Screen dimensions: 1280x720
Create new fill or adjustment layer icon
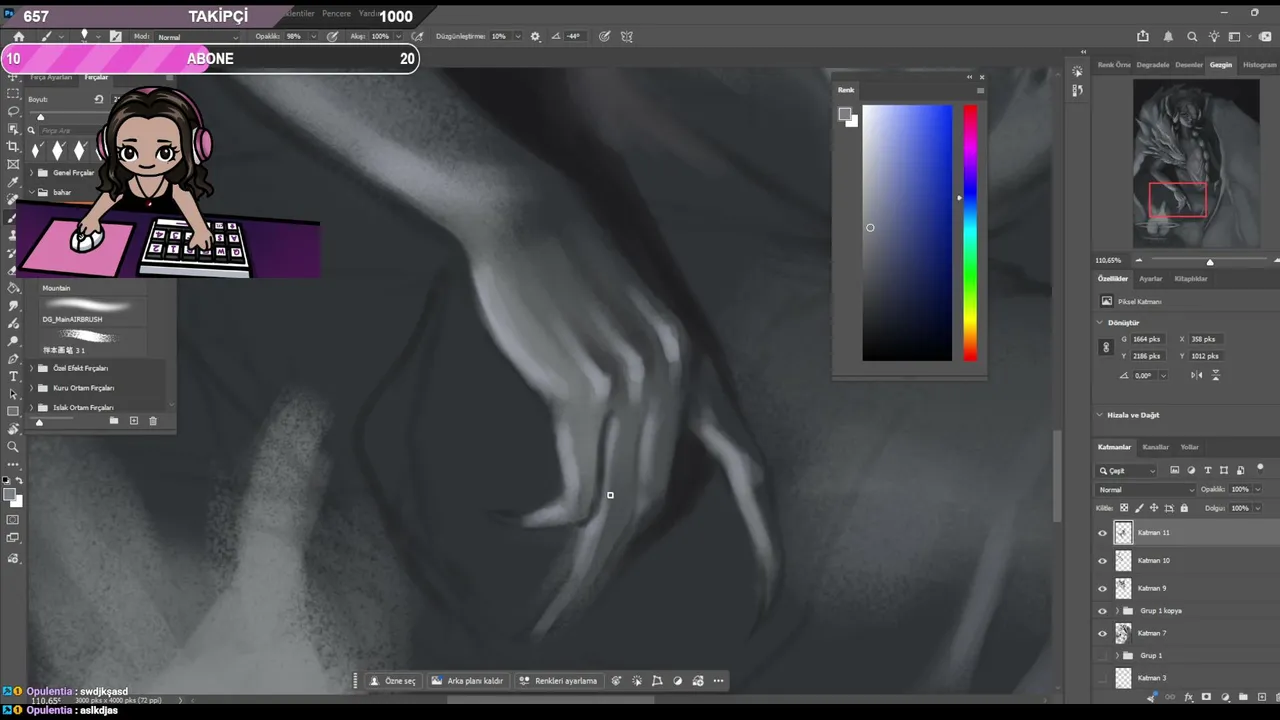[x=1225, y=697]
